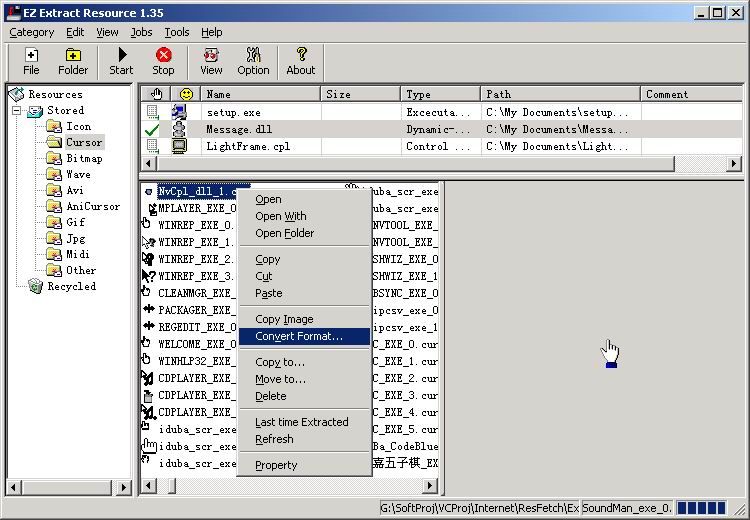Click the Path column header

pos(560,94)
